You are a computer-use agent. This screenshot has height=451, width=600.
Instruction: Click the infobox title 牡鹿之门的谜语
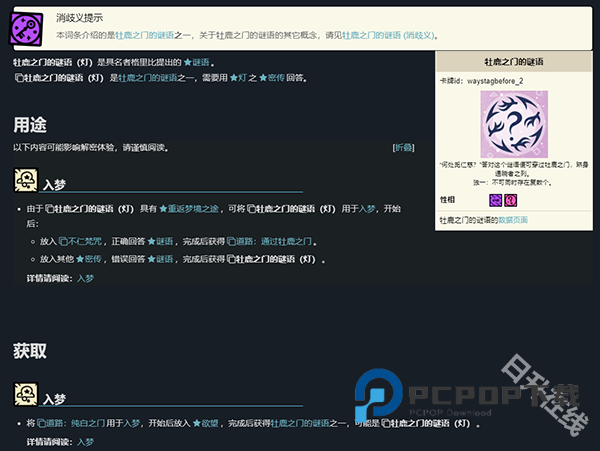(514, 62)
